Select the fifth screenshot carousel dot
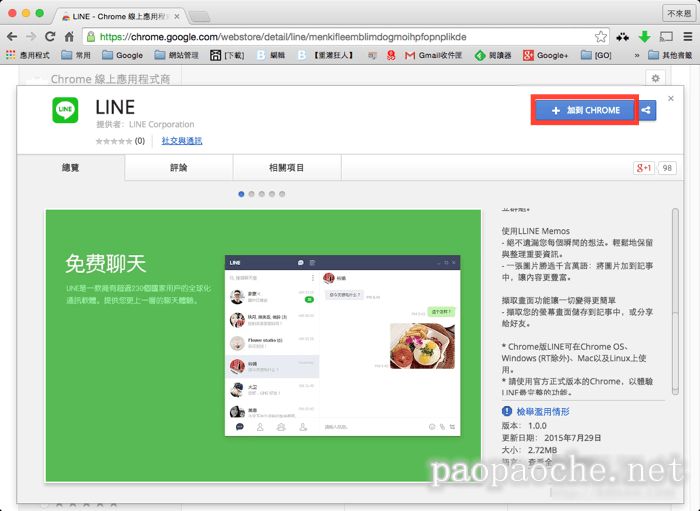The height and width of the screenshot is (511, 700). point(282,194)
